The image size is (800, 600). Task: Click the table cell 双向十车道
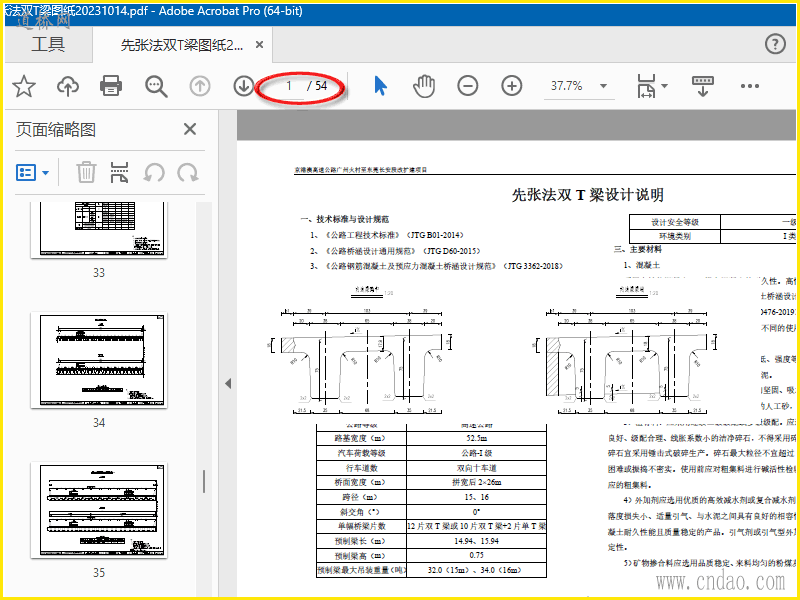click(477, 467)
